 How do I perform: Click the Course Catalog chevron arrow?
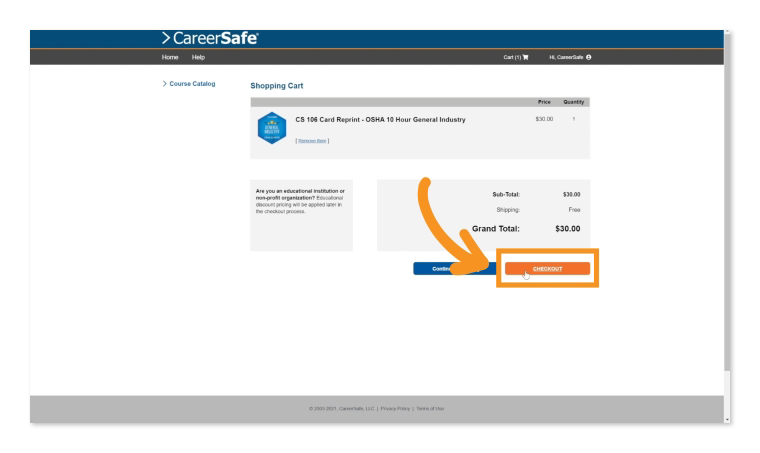(x=164, y=84)
